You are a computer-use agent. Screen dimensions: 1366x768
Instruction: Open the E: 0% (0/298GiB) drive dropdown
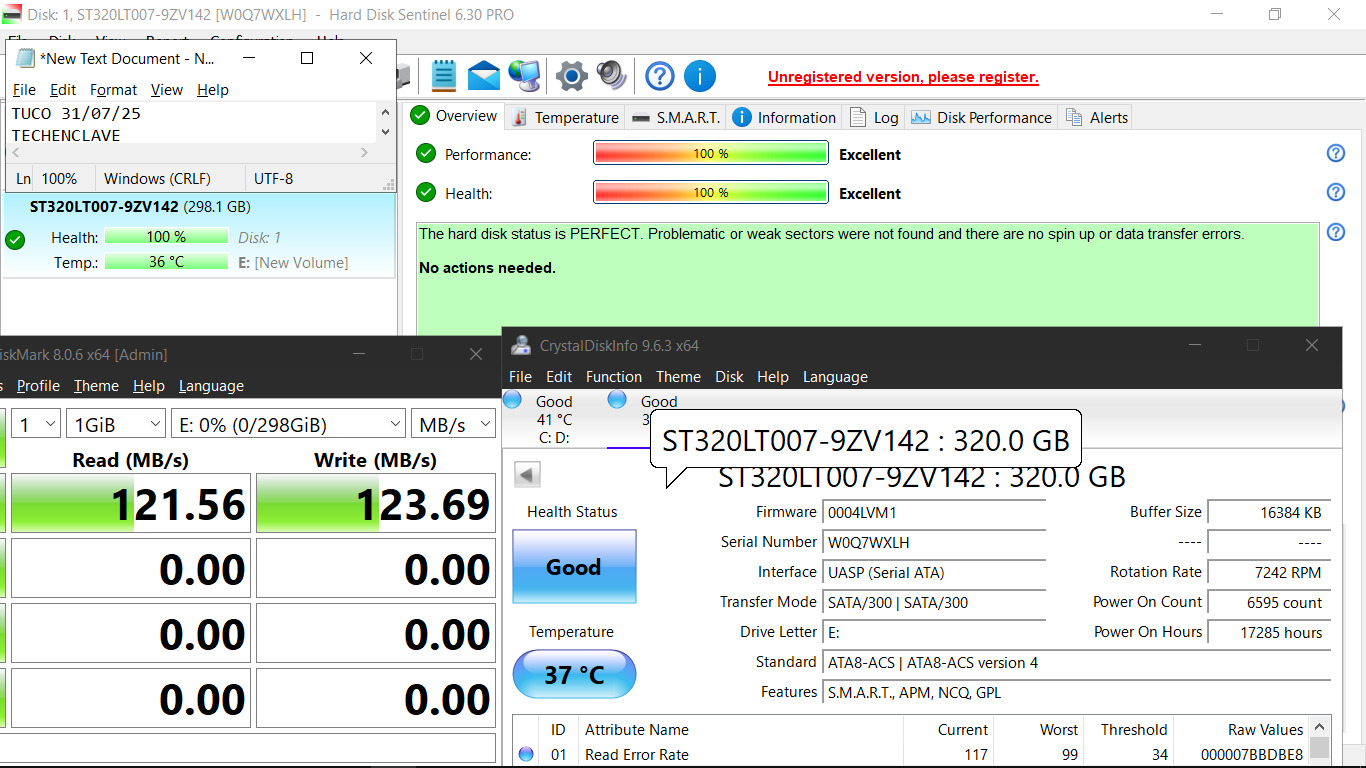(288, 424)
